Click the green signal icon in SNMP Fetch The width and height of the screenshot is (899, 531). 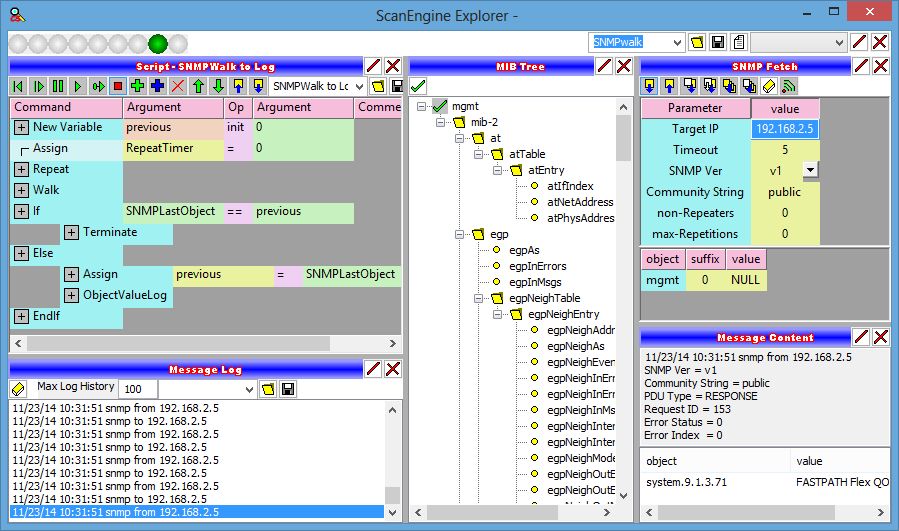click(789, 87)
